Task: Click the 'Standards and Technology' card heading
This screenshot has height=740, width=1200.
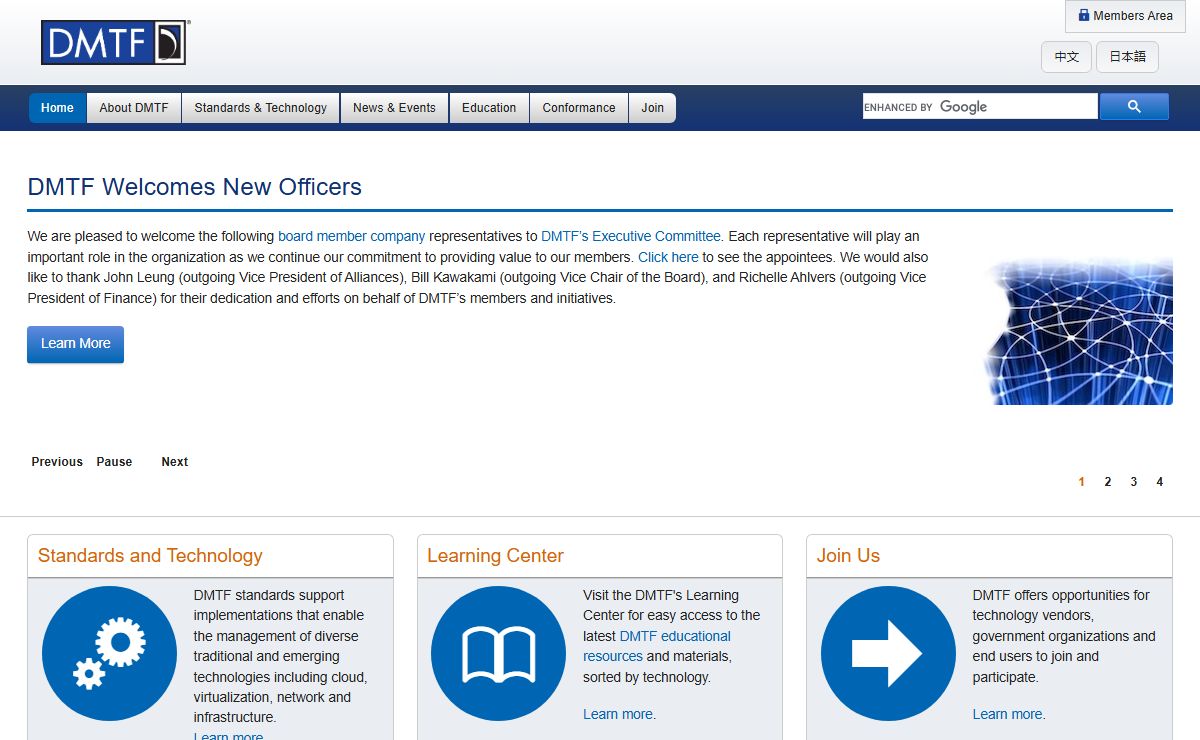Action: [x=150, y=556]
